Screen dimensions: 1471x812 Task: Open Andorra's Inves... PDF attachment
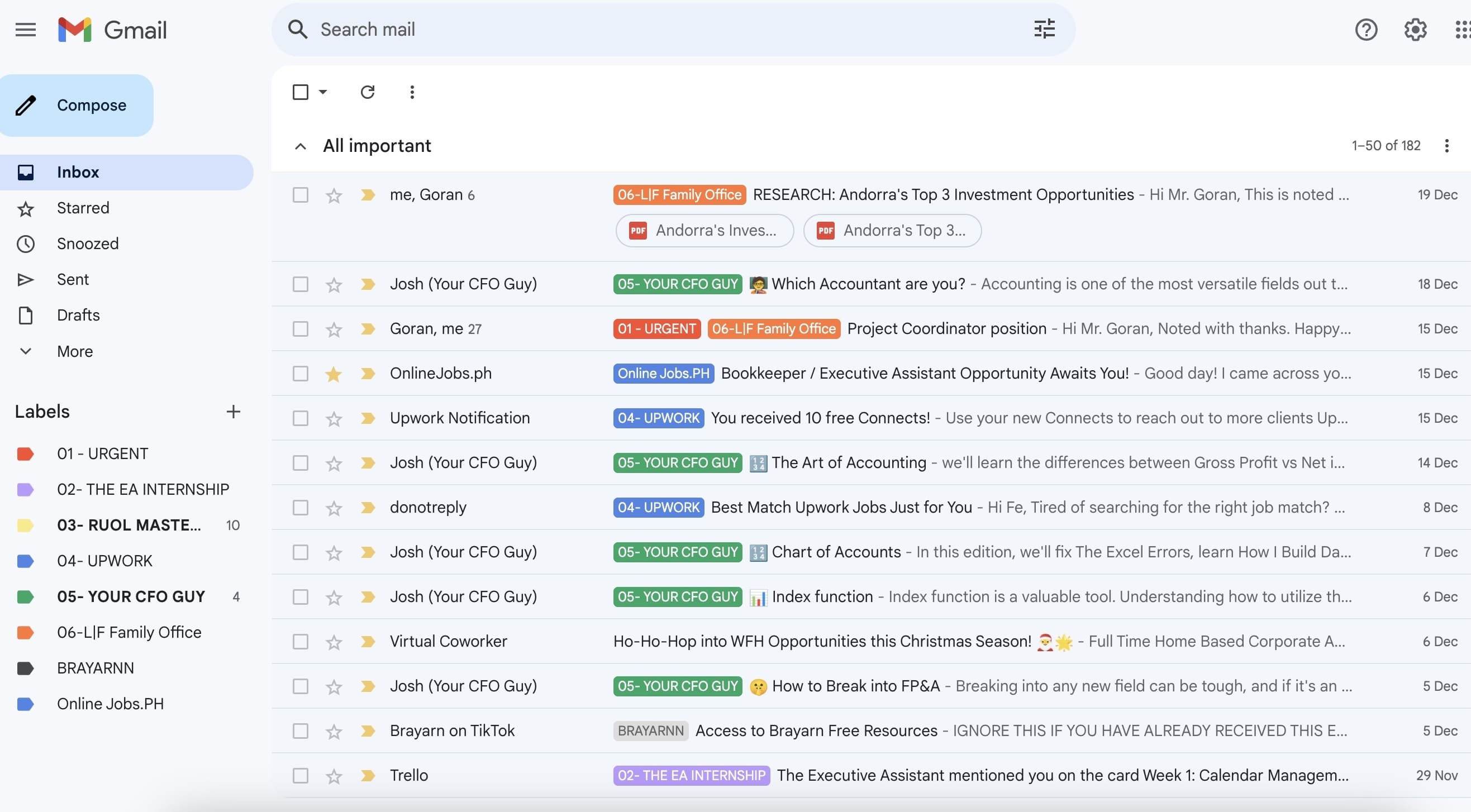click(704, 231)
